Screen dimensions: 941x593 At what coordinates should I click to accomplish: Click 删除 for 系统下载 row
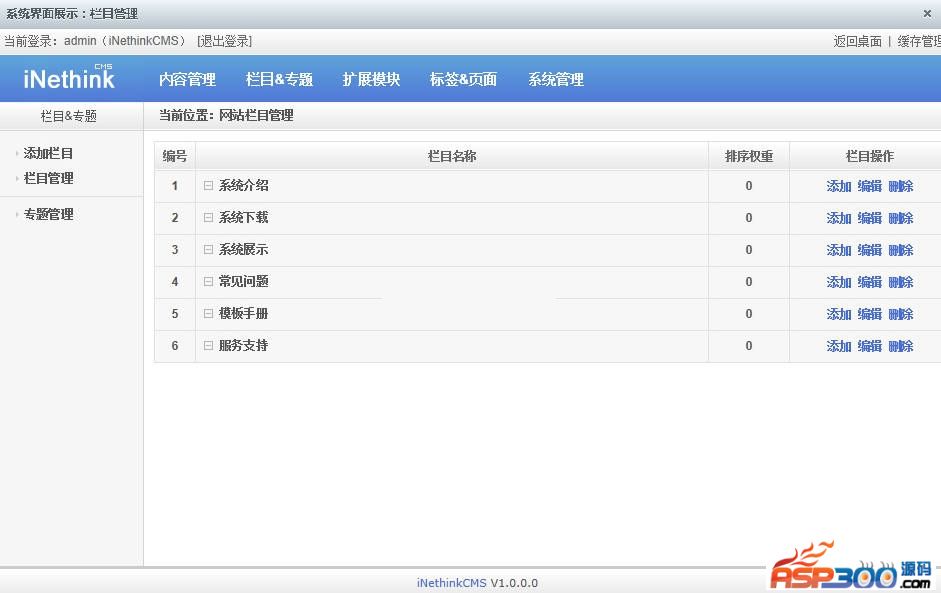coord(901,218)
